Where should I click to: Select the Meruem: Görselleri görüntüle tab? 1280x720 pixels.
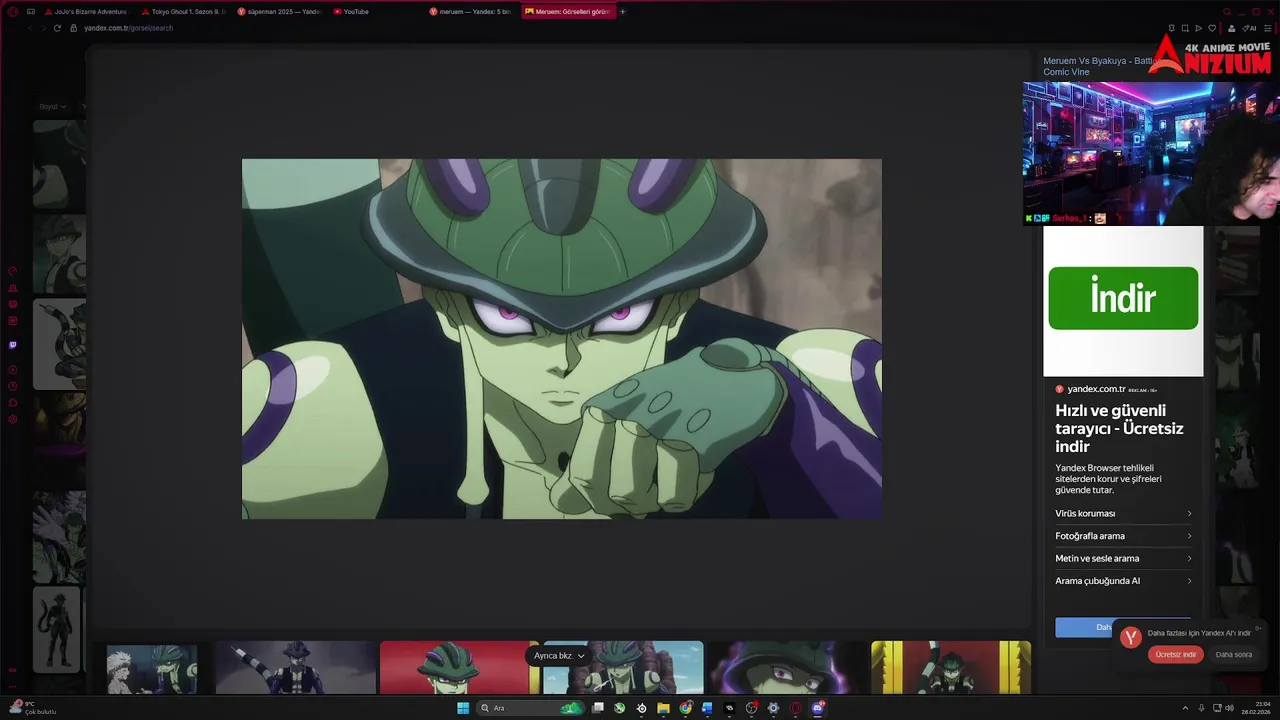click(567, 12)
